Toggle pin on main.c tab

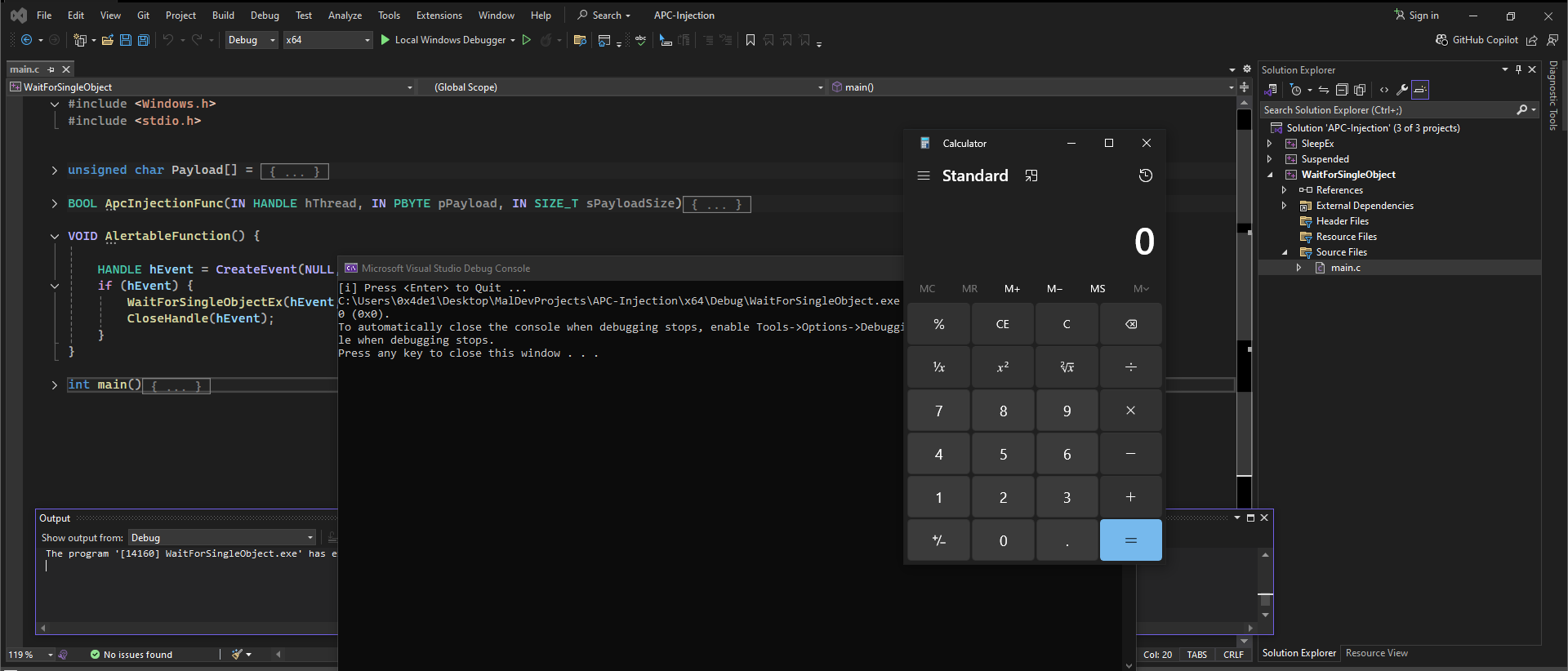coord(51,69)
